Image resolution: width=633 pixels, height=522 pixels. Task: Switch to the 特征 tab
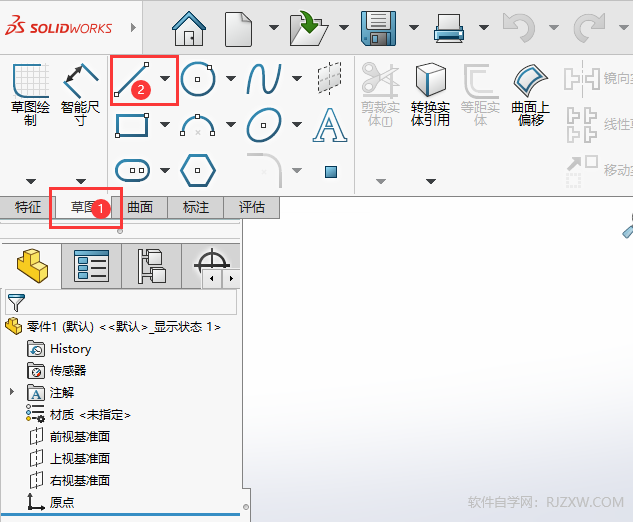pyautogui.click(x=27, y=208)
